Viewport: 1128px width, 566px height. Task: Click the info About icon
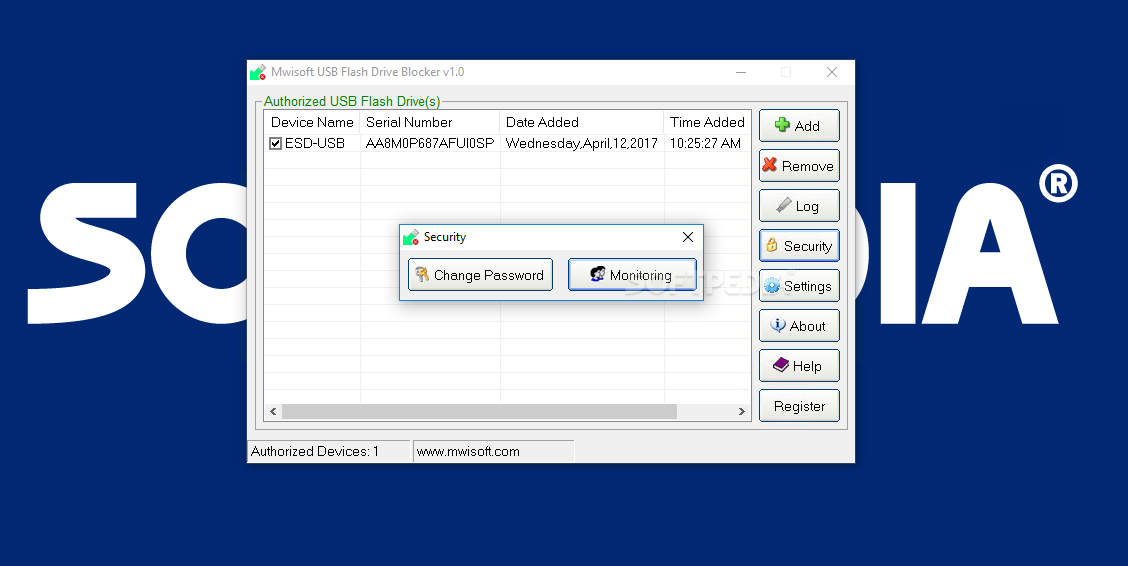(x=778, y=325)
